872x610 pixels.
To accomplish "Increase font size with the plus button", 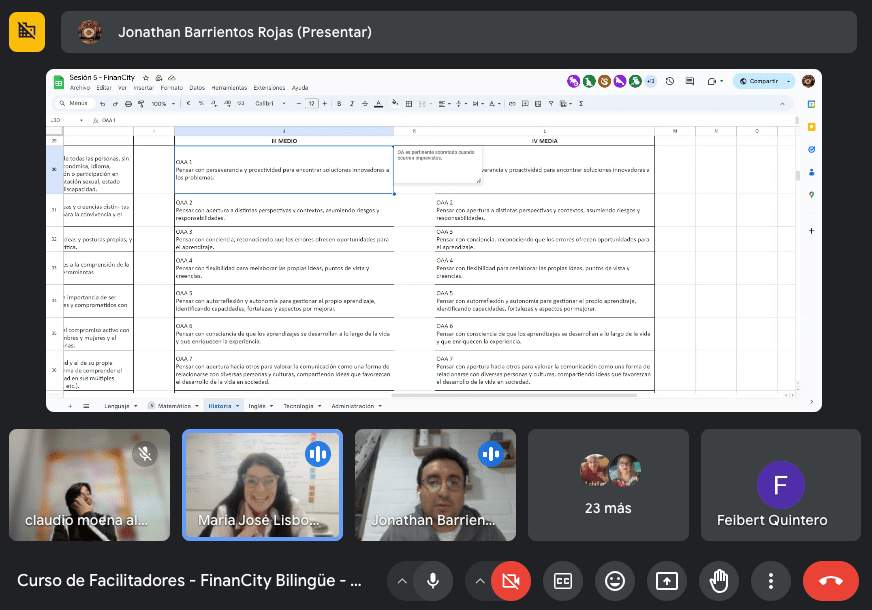I will point(325,104).
